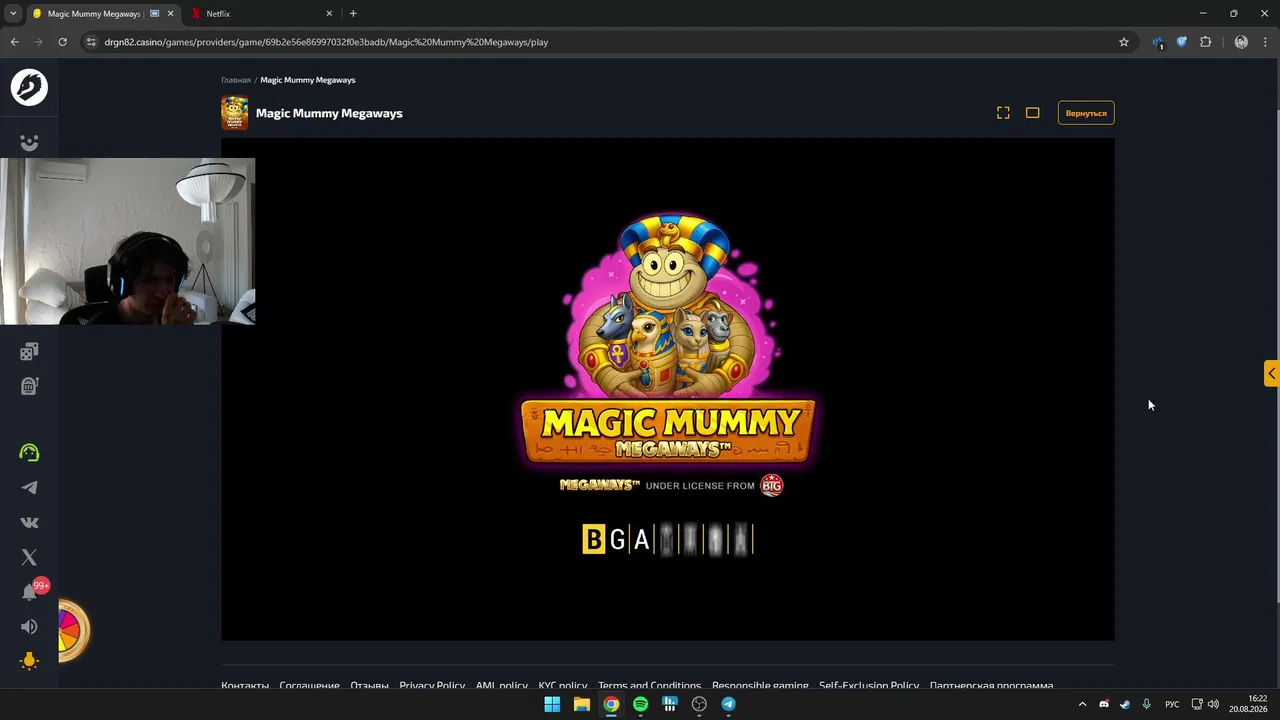The image size is (1280, 720).
Task: Open the Windows Start menu
Action: 552,704
